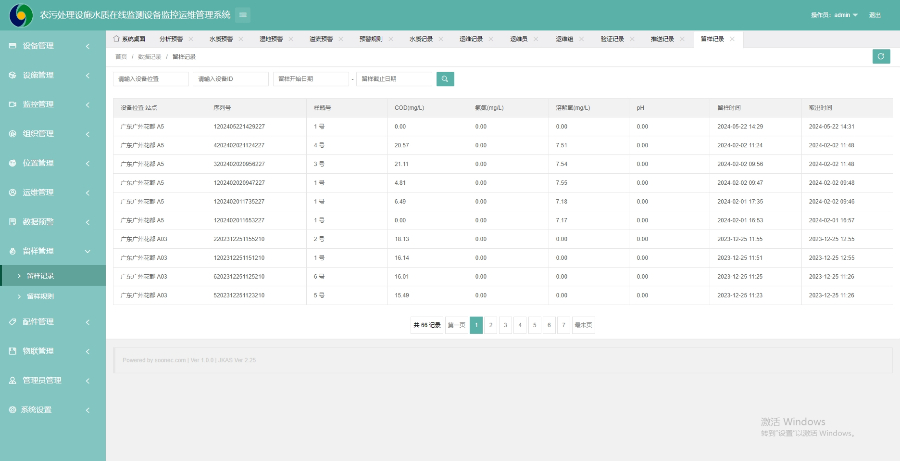The height and width of the screenshot is (461, 900).
Task: Open the 留样截止日期 date field
Action: (395, 79)
